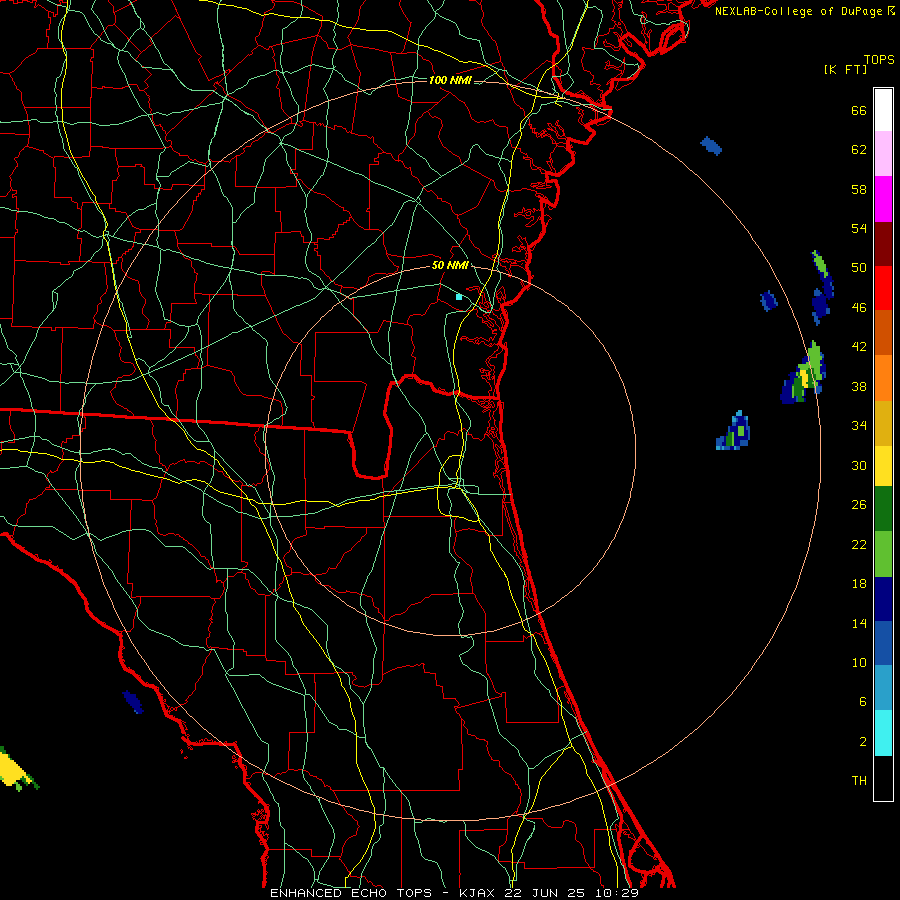Click the yellow legend swatch

click(883, 466)
